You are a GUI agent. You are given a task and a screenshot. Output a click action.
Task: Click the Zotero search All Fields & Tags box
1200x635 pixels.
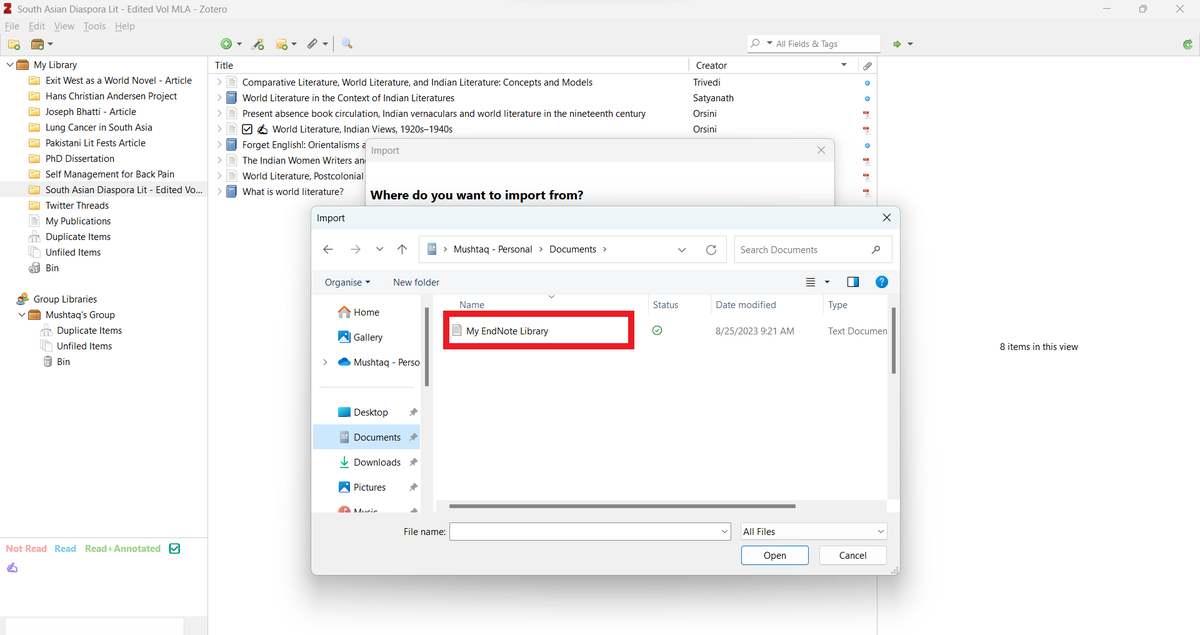(x=814, y=44)
